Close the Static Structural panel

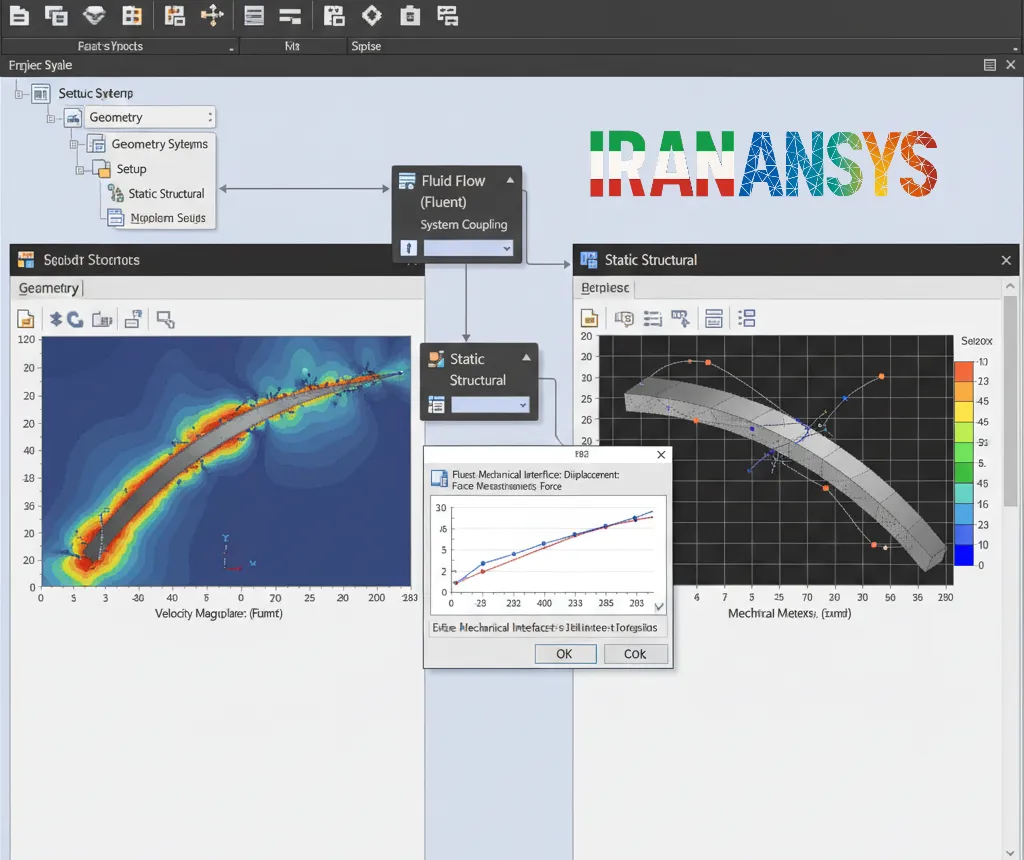coord(1006,260)
